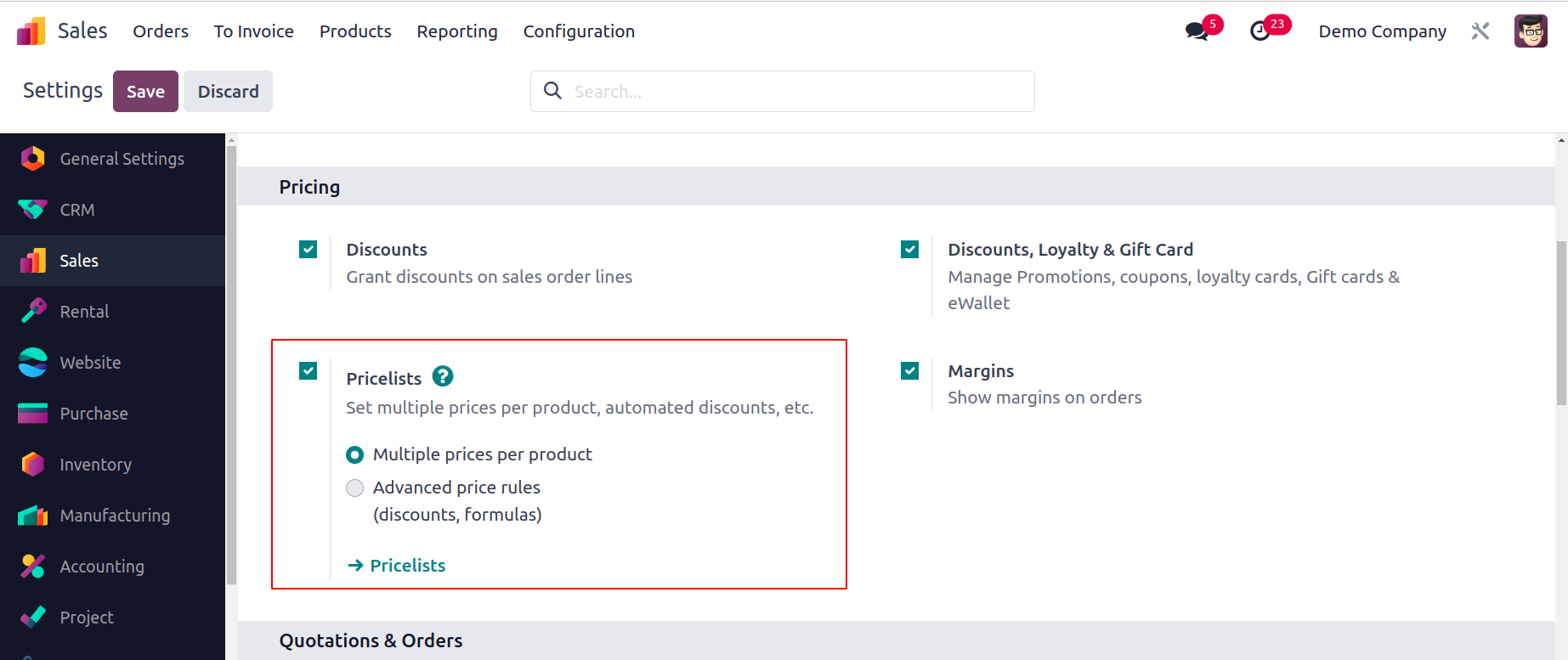
Task: Select Advanced price rules option
Action: point(355,488)
